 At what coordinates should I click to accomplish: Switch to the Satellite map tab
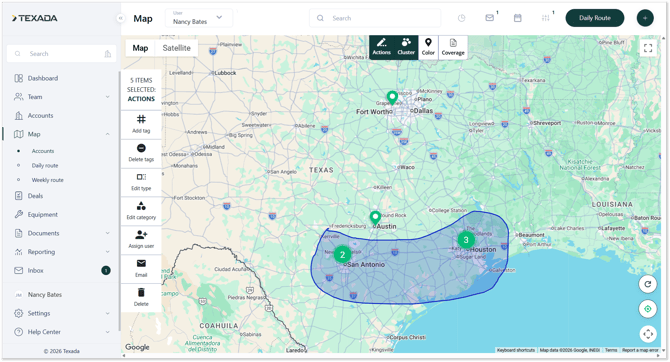coord(176,48)
